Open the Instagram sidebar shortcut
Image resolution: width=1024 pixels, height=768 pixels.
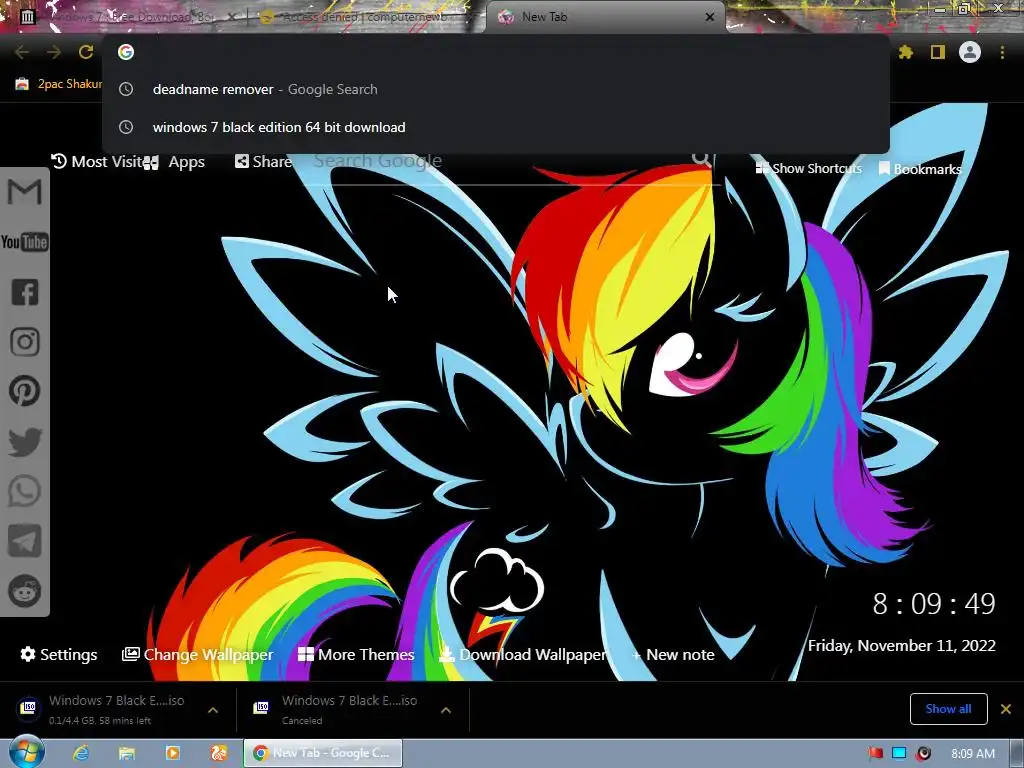pyautogui.click(x=25, y=342)
